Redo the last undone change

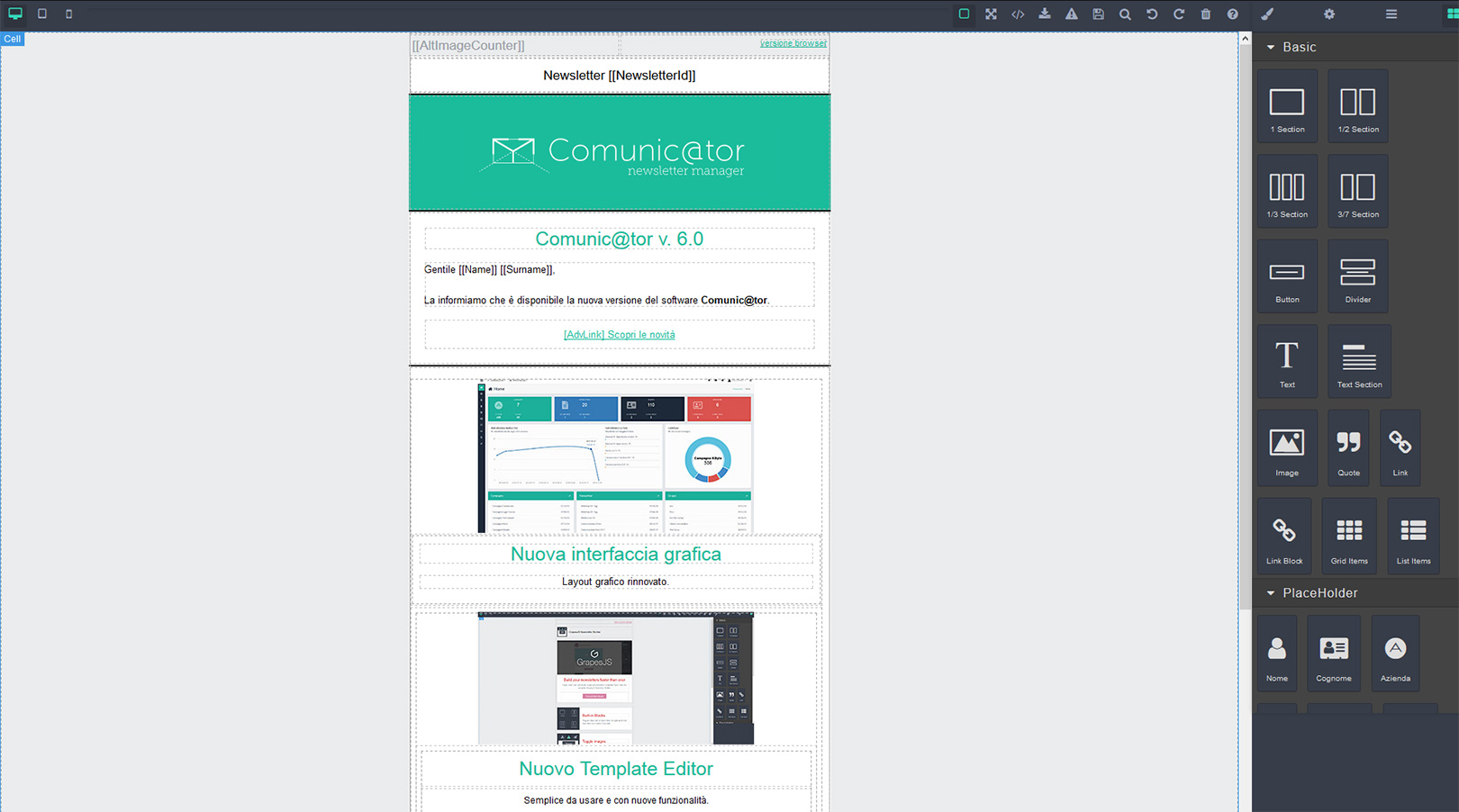[x=1179, y=14]
